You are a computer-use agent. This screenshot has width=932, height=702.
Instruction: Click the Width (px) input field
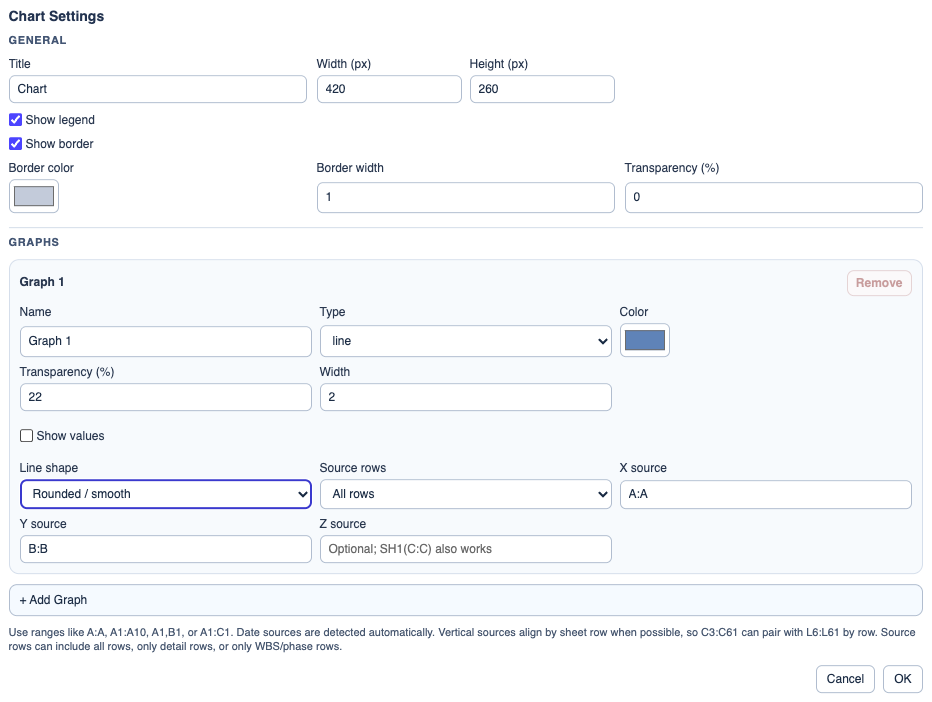click(x=389, y=89)
